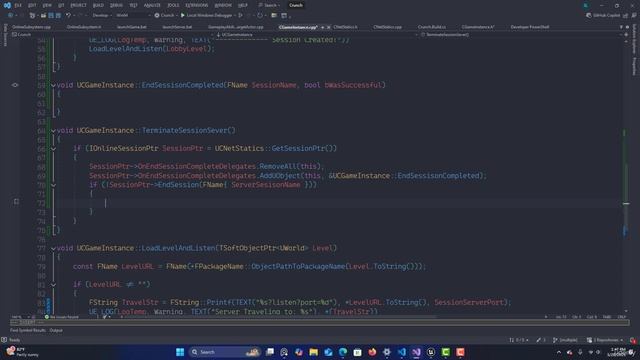Open the Tools menu
The width and height of the screenshot is (640, 360).
(x=173, y=5)
